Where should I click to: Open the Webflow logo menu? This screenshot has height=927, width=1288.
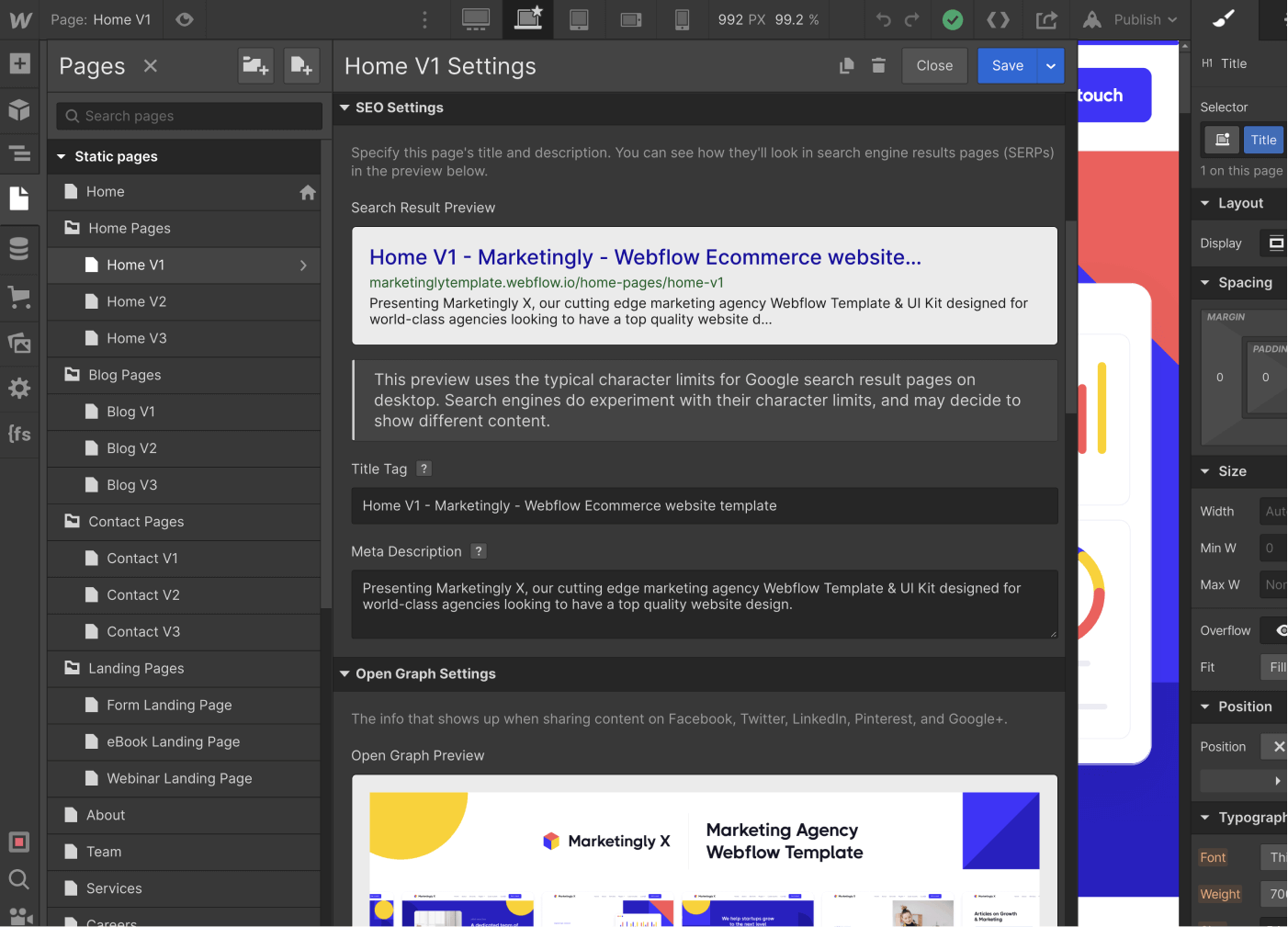tap(20, 19)
